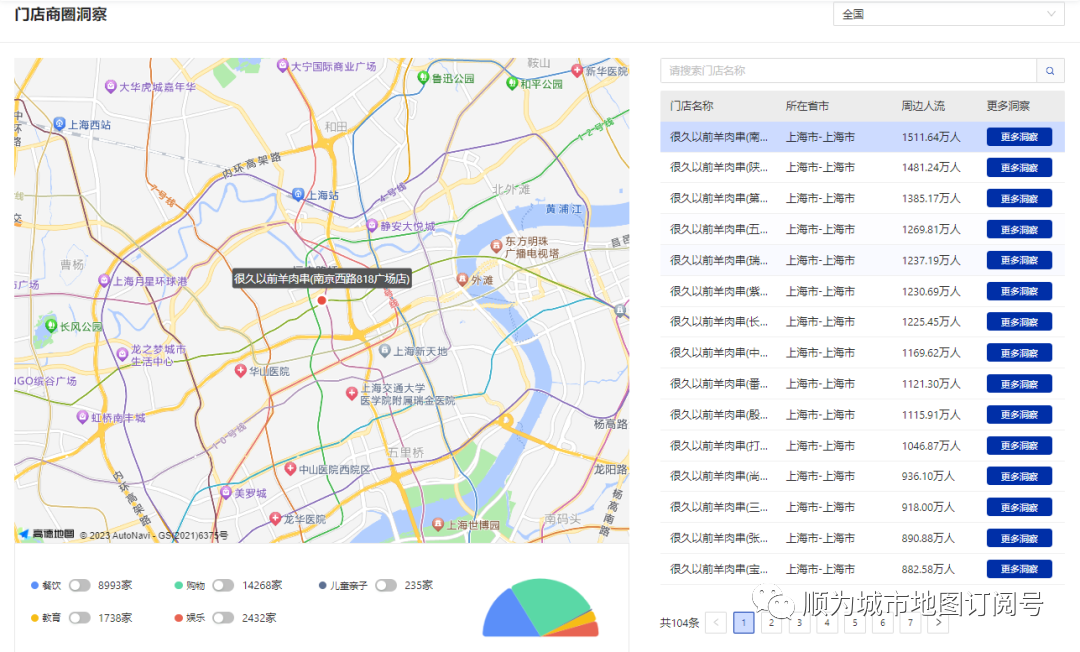This screenshot has width=1080, height=652.
Task: Click the 上海站 station marker
Action: [x=298, y=194]
